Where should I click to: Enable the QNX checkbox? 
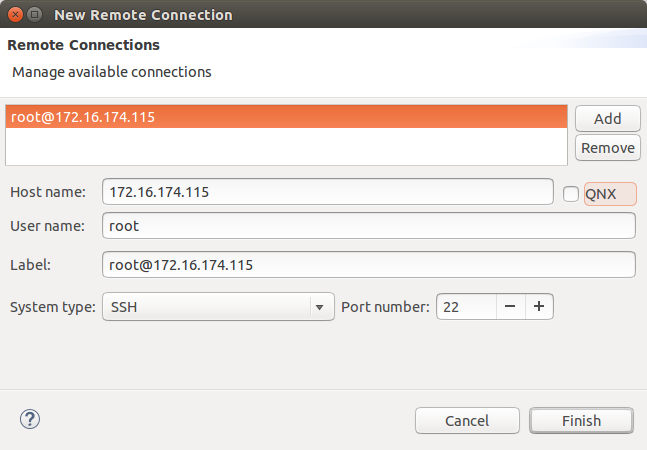tap(571, 193)
